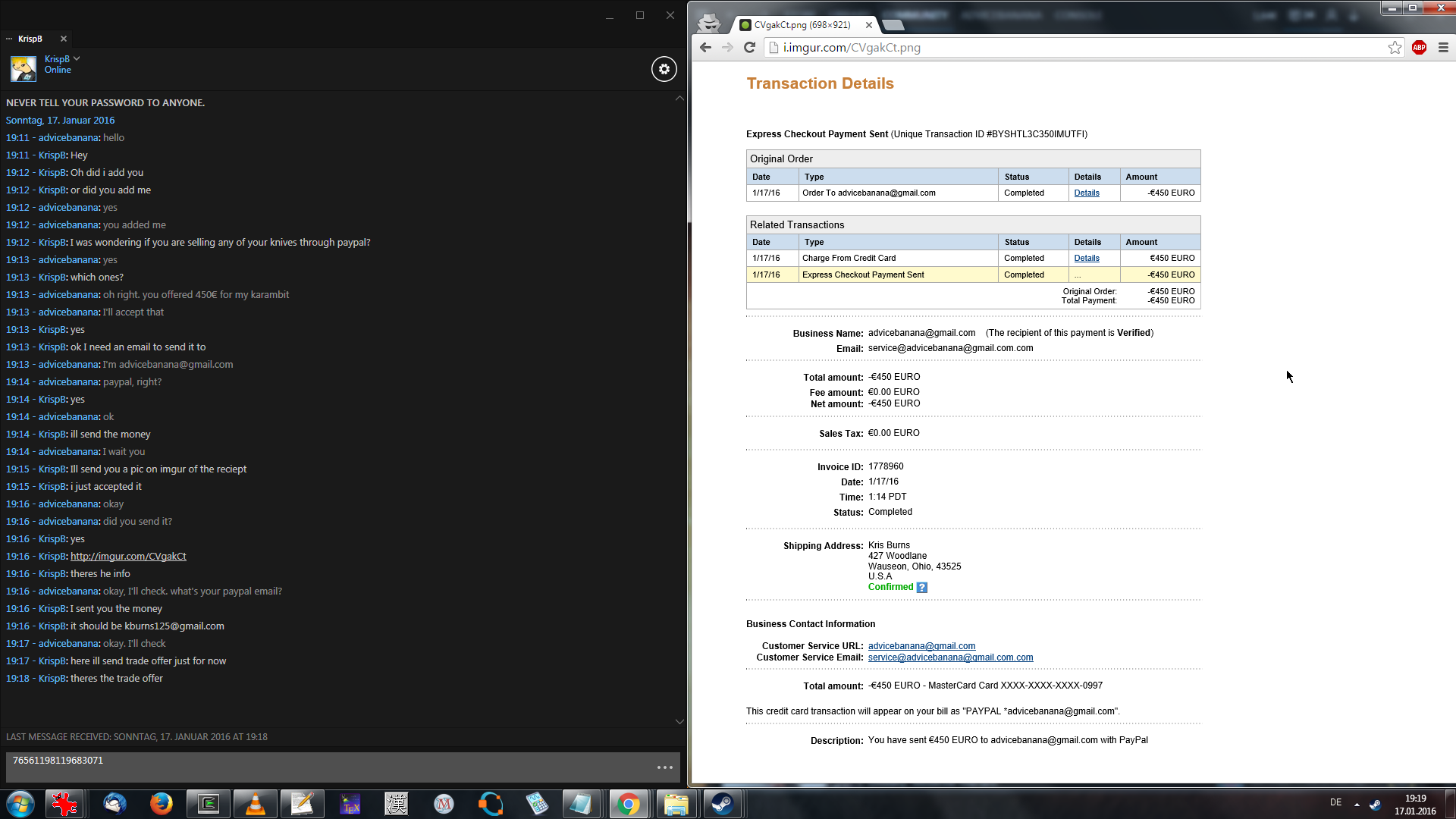This screenshot has height=819, width=1456.
Task: Show hidden system tray icons arrow
Action: 1357,804
